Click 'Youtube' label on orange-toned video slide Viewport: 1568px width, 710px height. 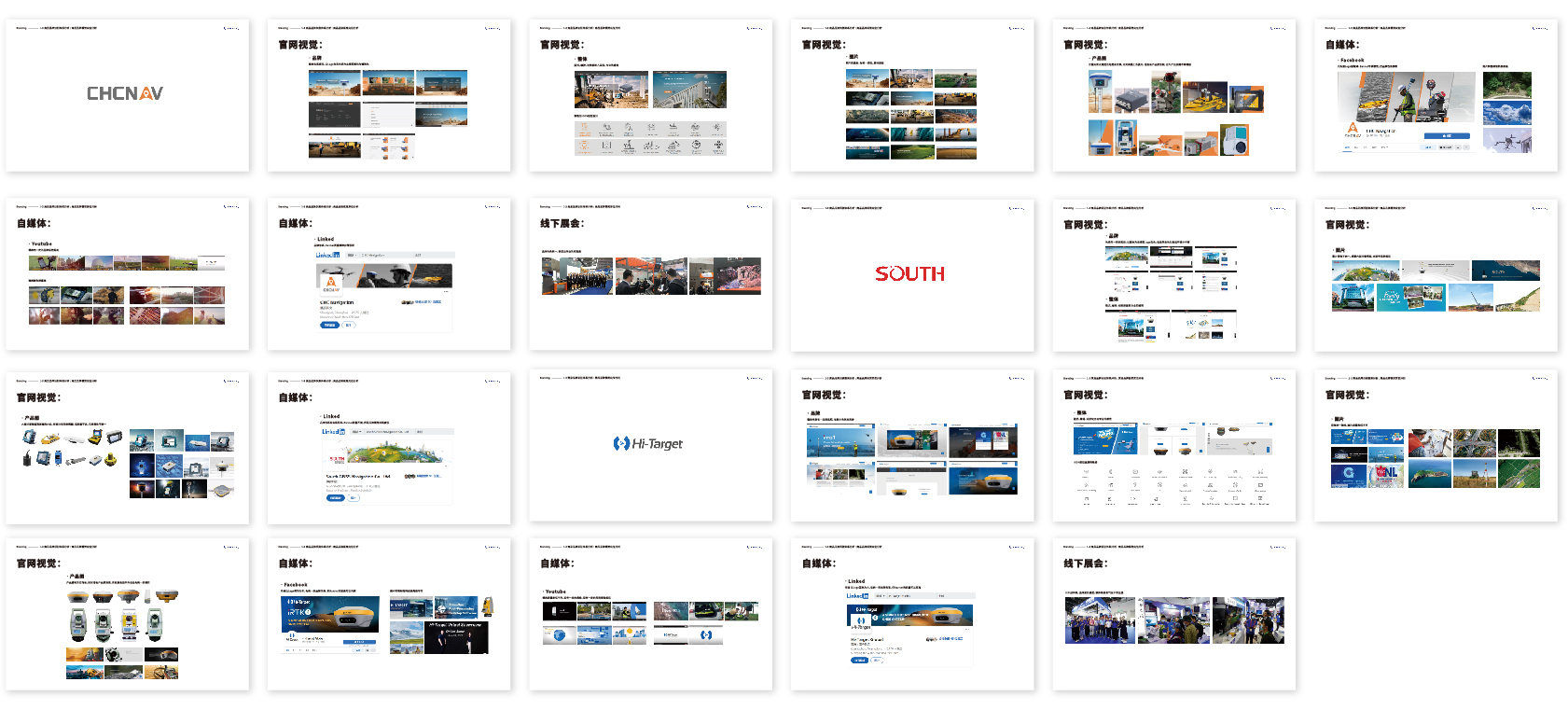click(42, 244)
